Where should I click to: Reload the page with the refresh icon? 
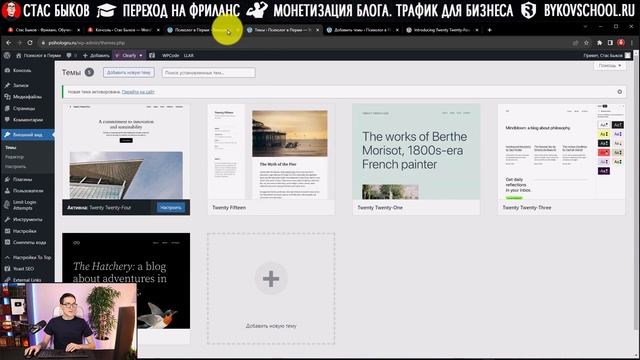pyautogui.click(x=30, y=42)
